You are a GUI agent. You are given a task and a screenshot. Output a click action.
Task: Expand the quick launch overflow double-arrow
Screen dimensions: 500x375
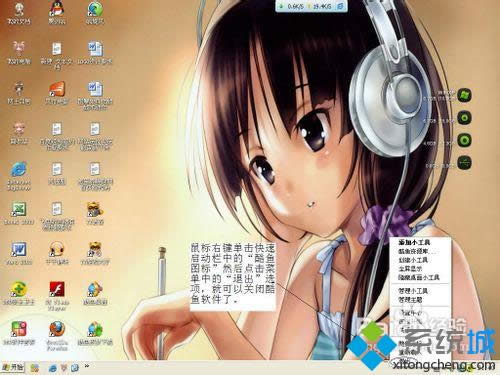(87, 366)
